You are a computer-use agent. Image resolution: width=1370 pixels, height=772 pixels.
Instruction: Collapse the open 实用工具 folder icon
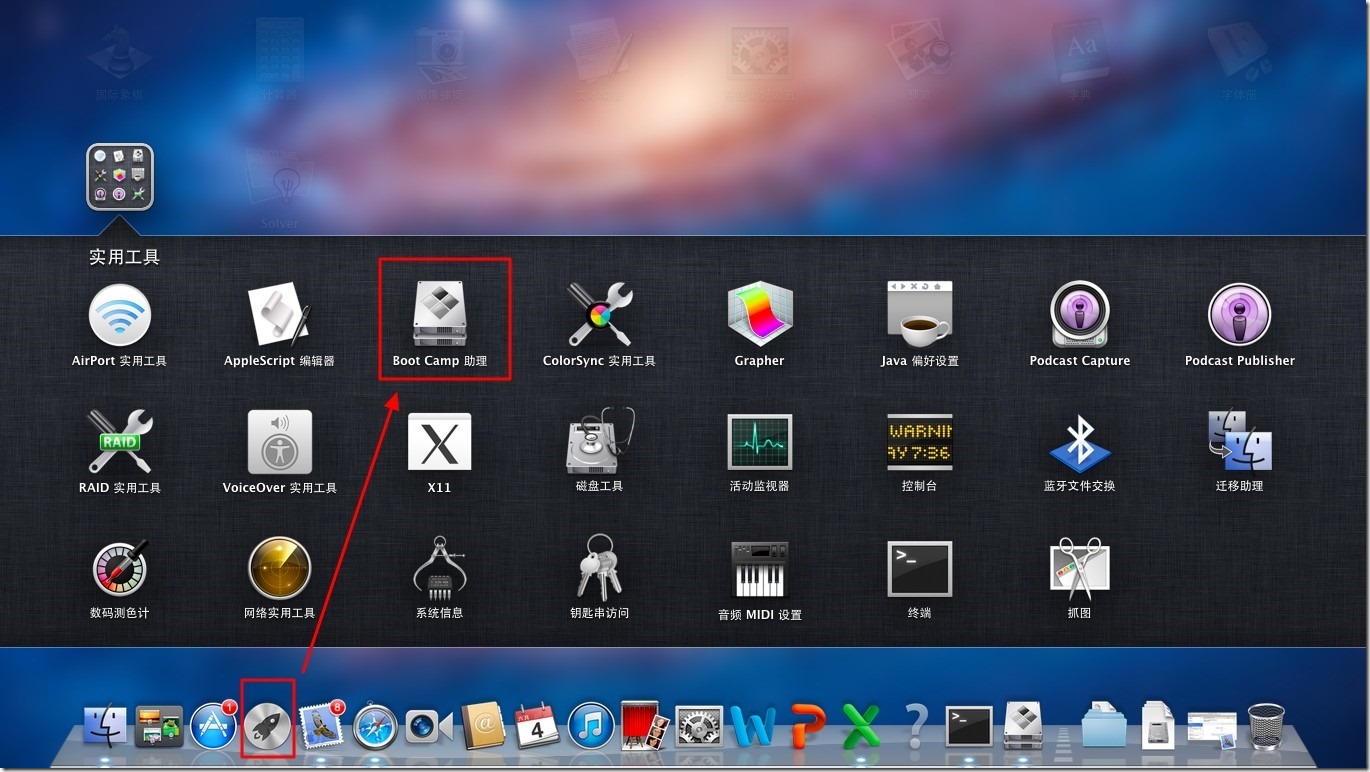pos(120,177)
